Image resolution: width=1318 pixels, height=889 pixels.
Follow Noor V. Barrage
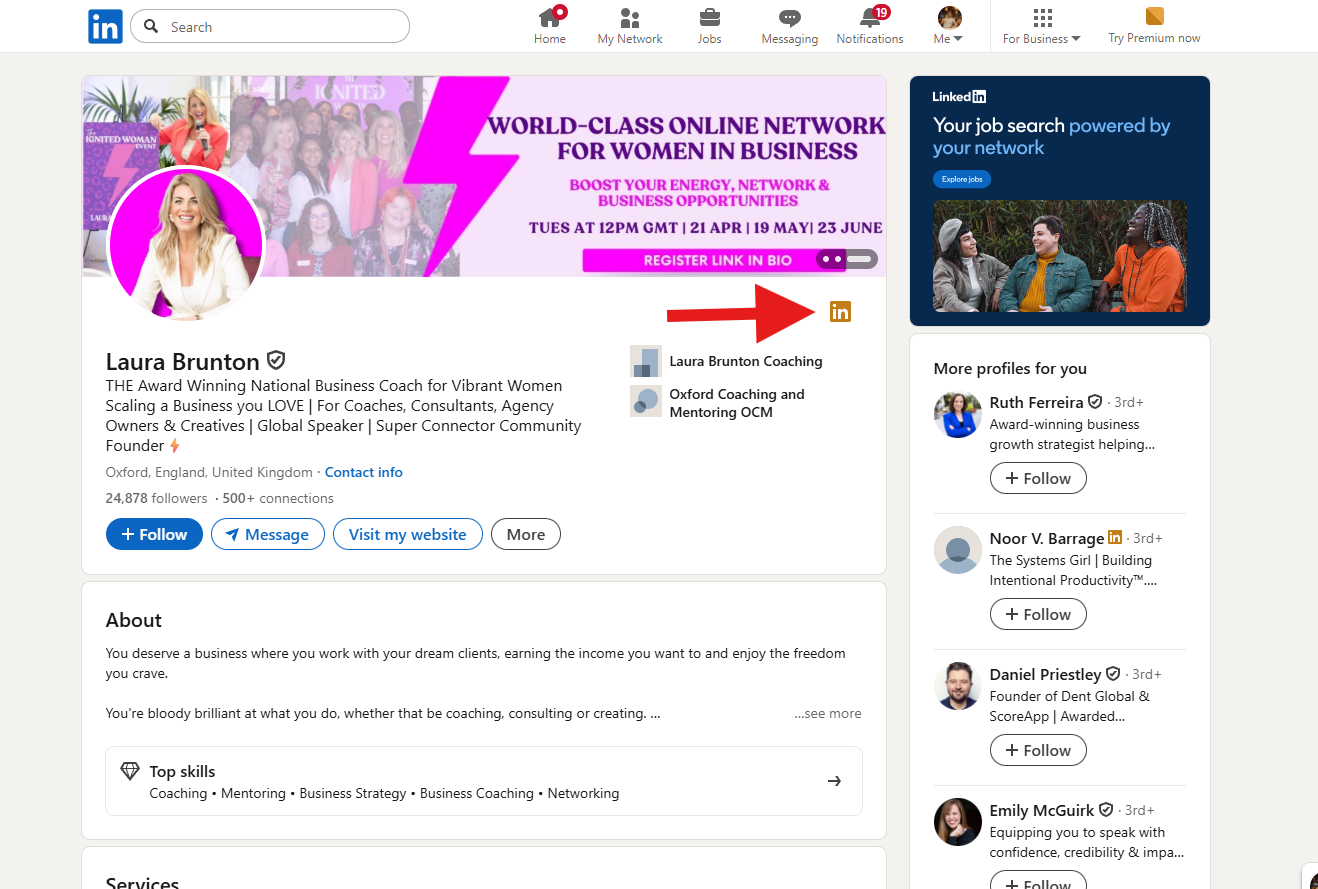pos(1038,614)
